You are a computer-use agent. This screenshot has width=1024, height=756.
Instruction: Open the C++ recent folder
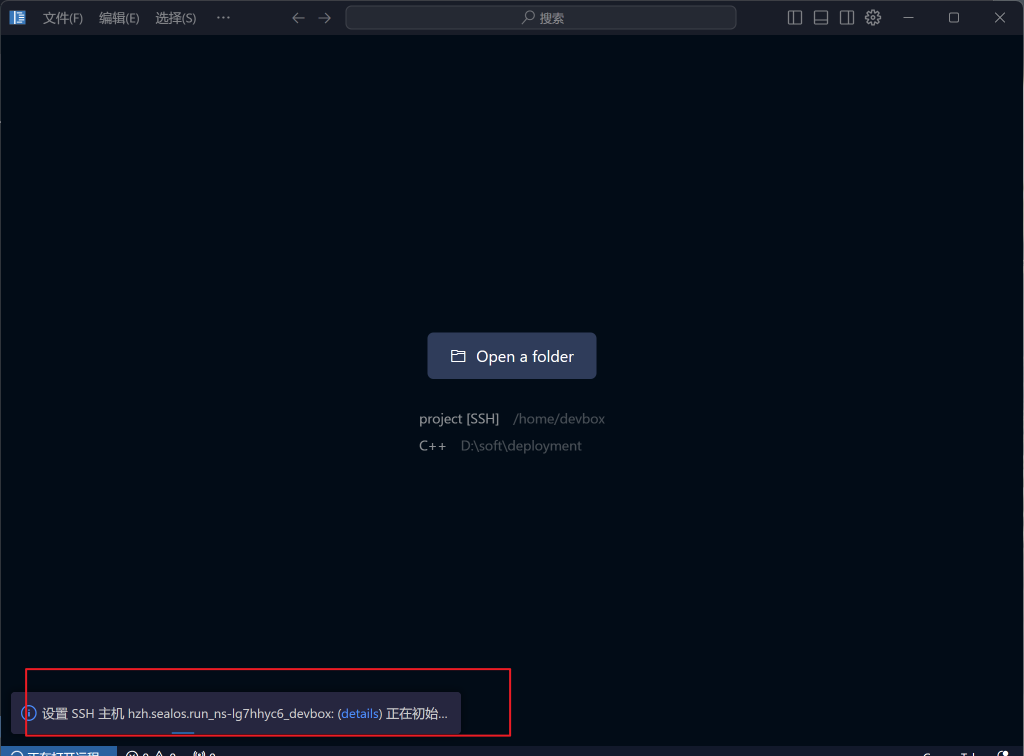point(432,445)
